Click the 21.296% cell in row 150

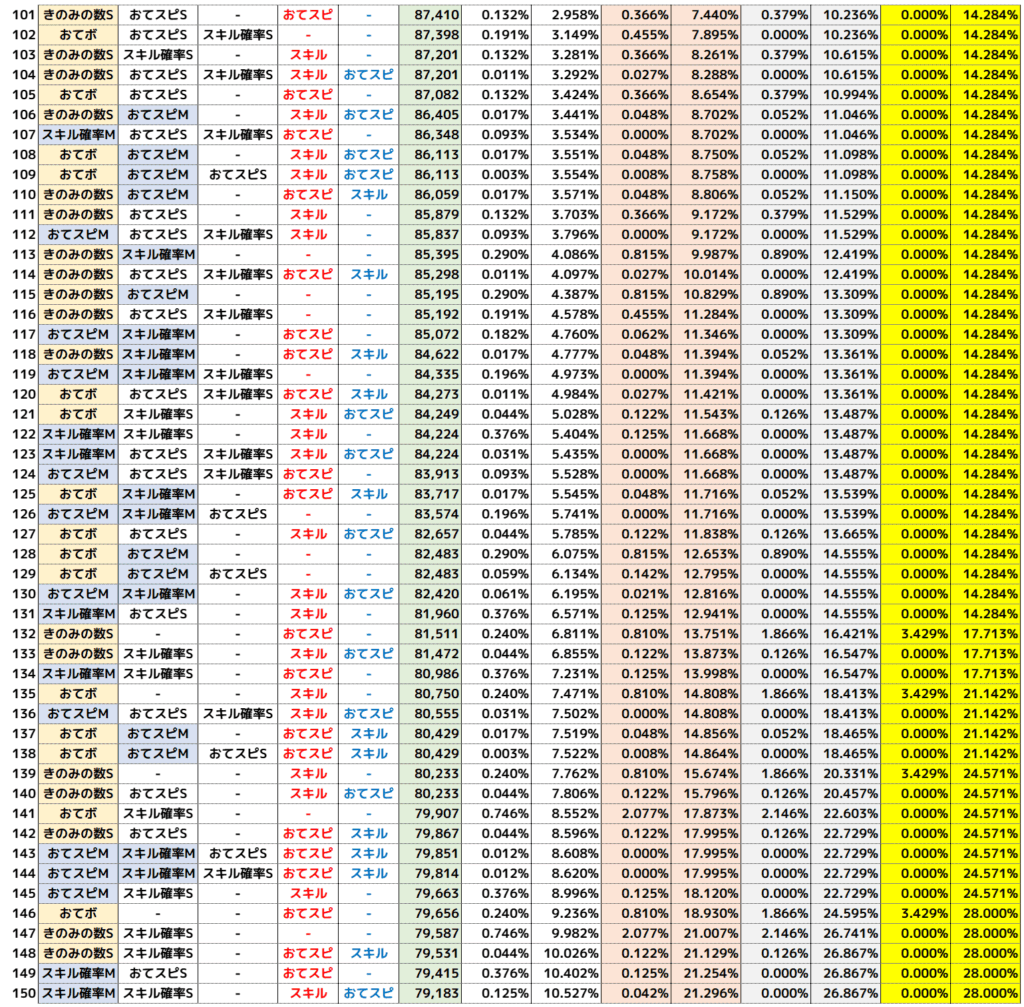(x=707, y=993)
